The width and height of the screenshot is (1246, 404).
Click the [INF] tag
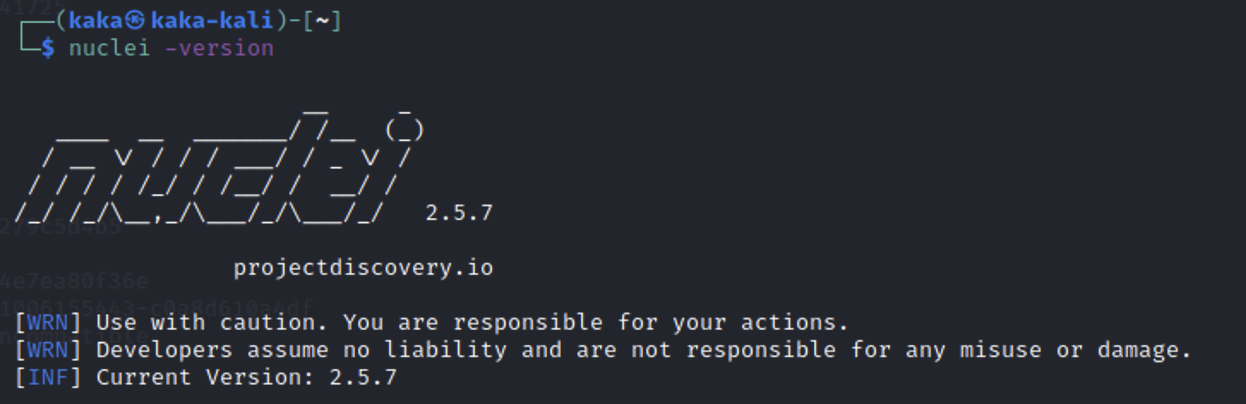pos(52,377)
